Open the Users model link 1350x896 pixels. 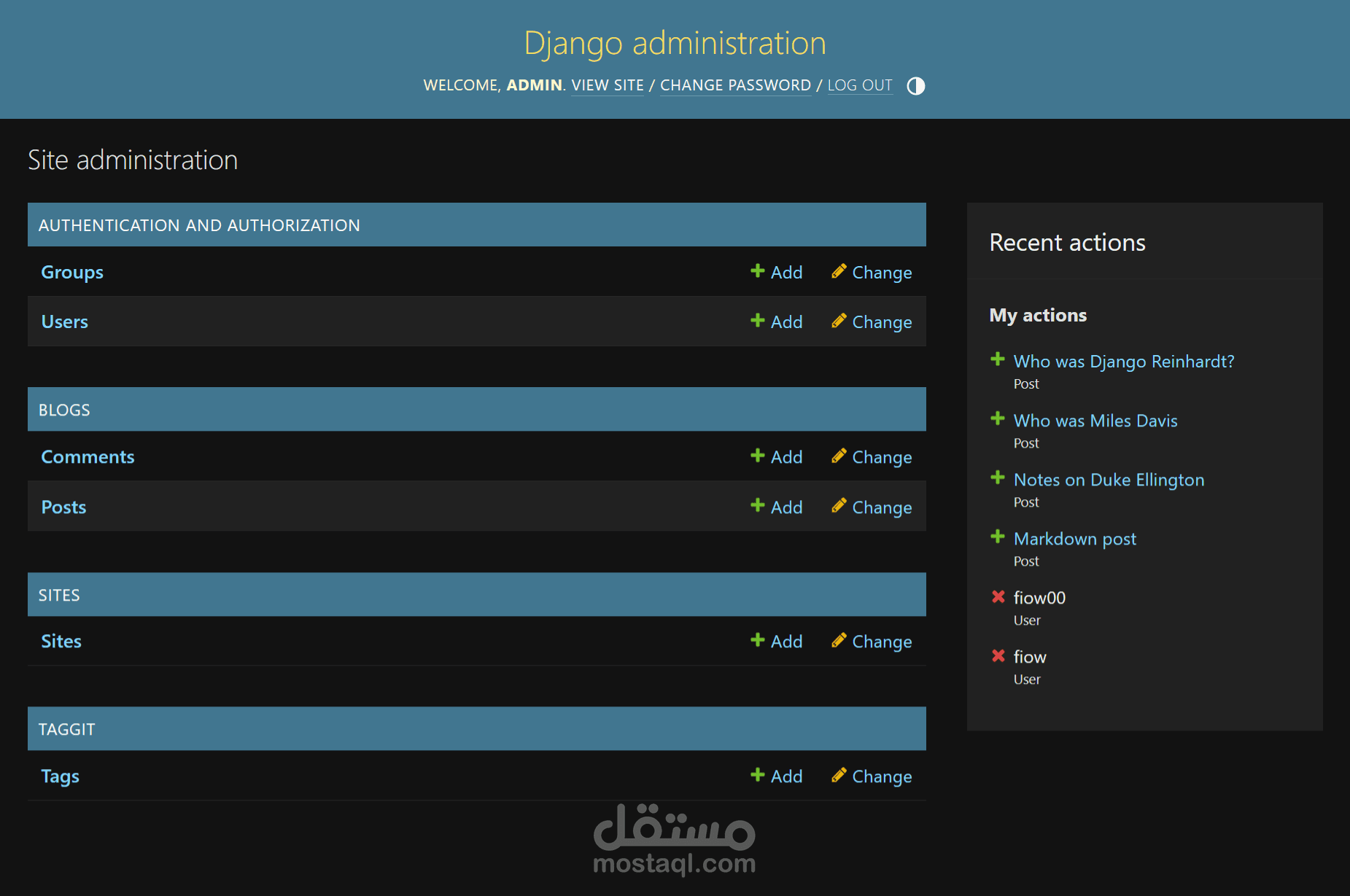pyautogui.click(x=65, y=322)
